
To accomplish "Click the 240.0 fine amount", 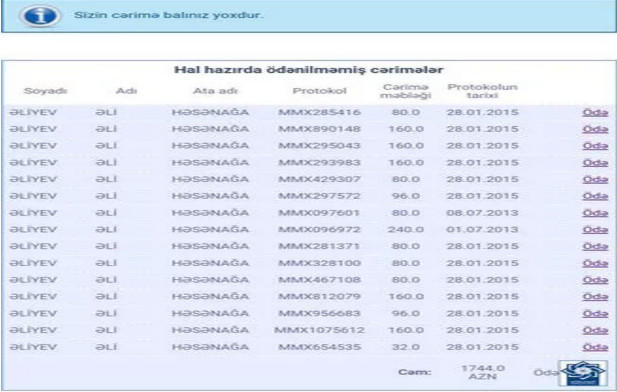I will pyautogui.click(x=406, y=229).
